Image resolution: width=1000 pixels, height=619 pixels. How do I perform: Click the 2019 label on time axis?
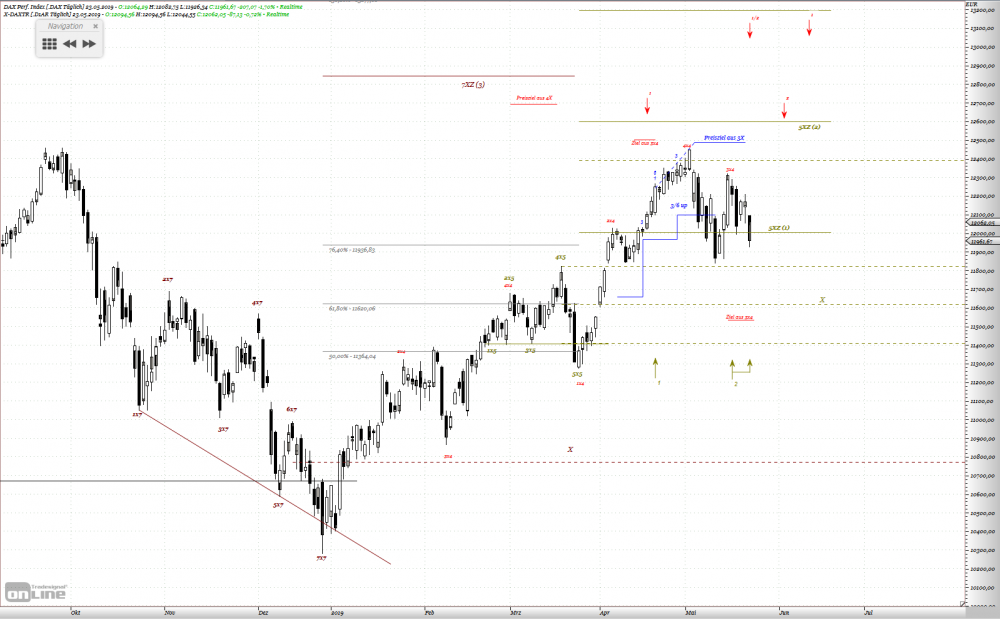click(337, 613)
